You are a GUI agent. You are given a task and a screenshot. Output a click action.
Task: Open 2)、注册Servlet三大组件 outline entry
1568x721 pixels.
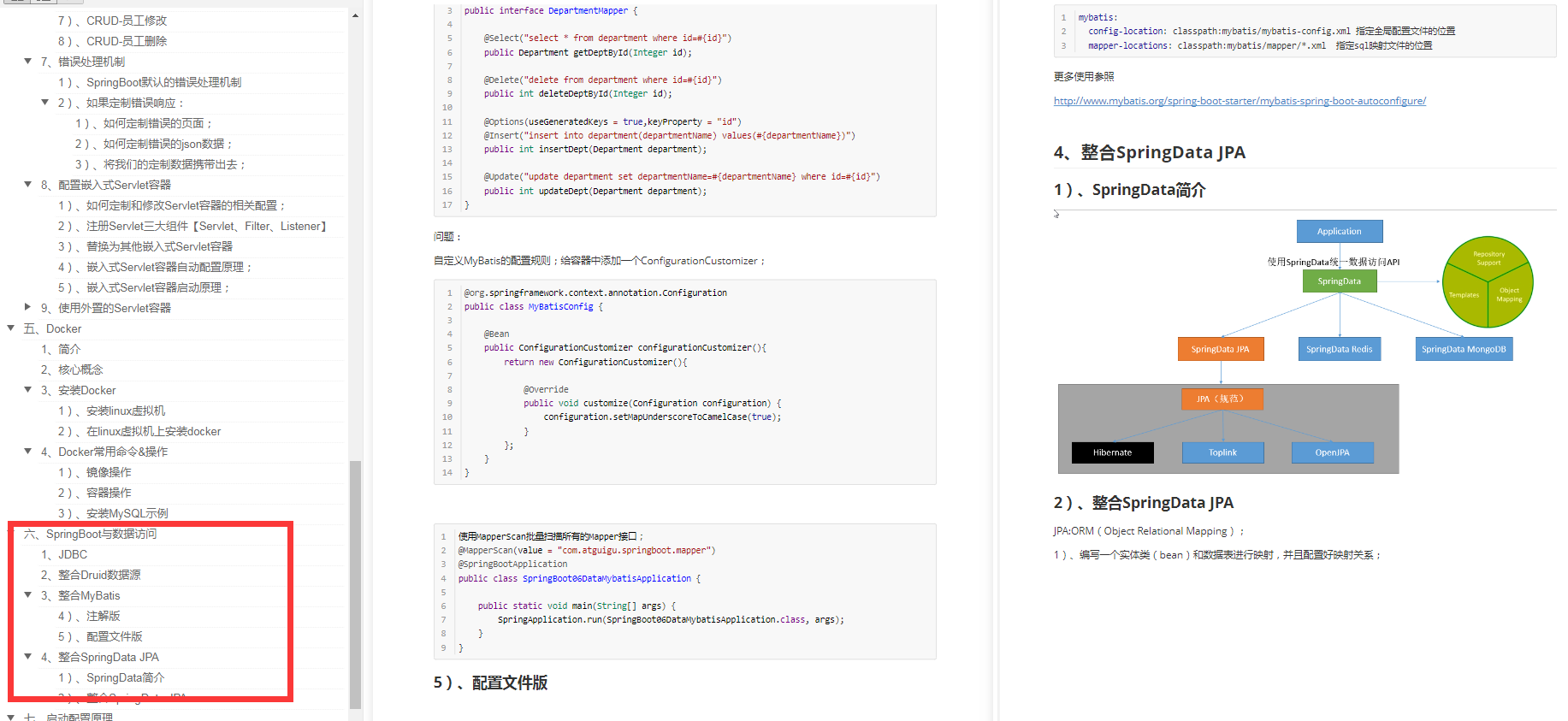(x=192, y=226)
